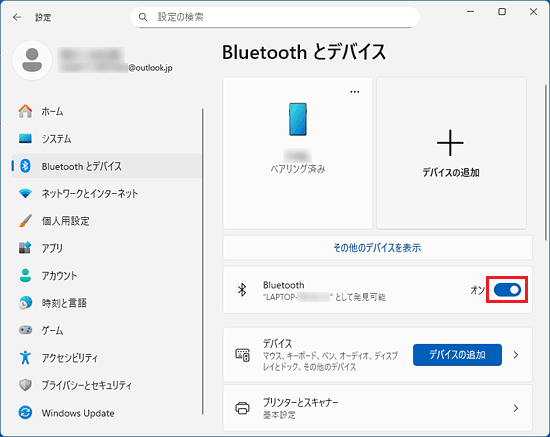Expand the プリンターとスキャナー chevron
550x437 pixels.
click(x=516, y=408)
